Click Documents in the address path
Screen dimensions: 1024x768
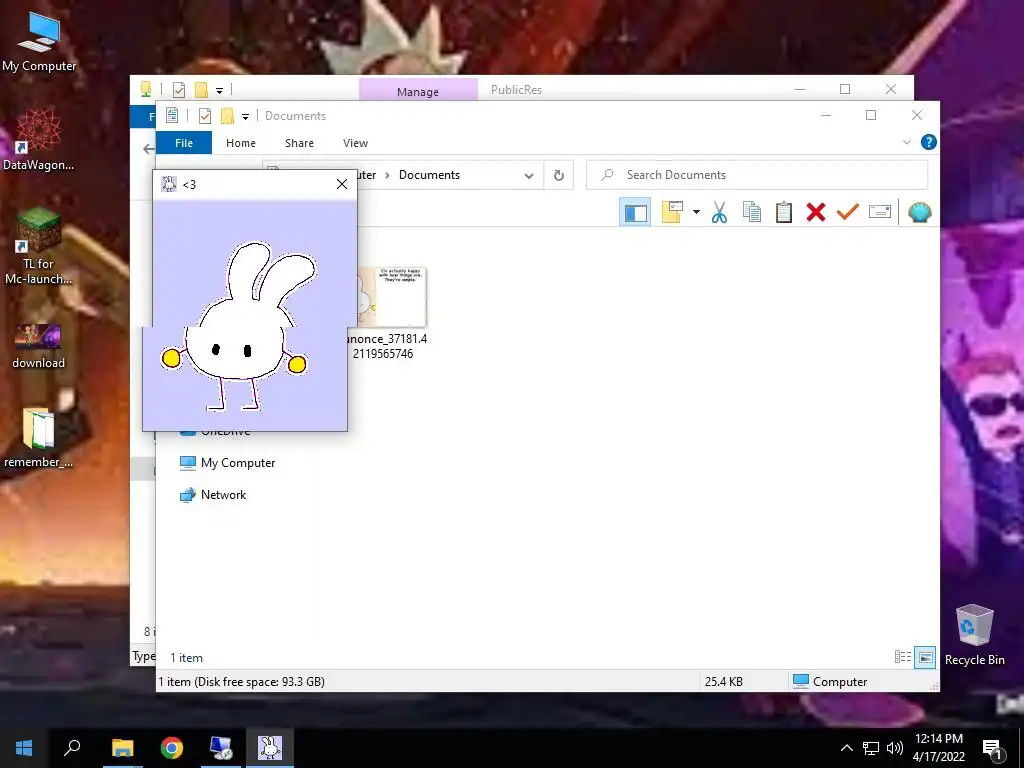coord(429,175)
